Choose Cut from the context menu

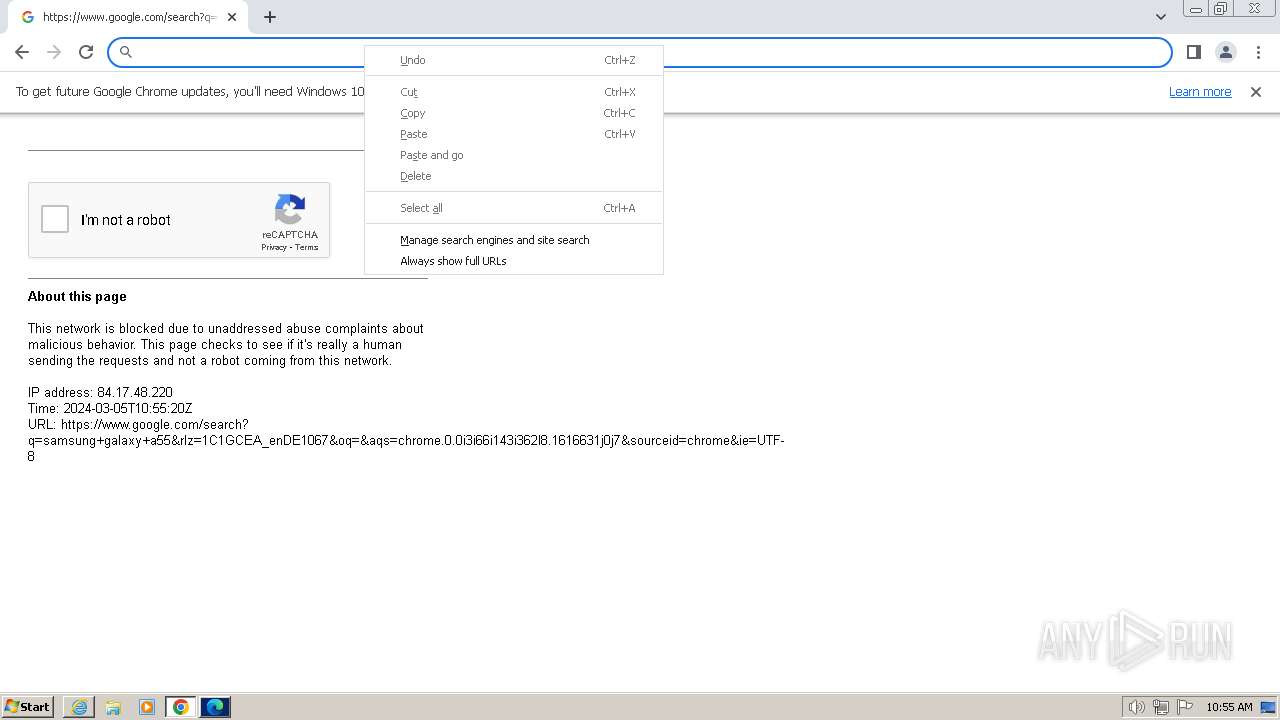click(x=514, y=92)
